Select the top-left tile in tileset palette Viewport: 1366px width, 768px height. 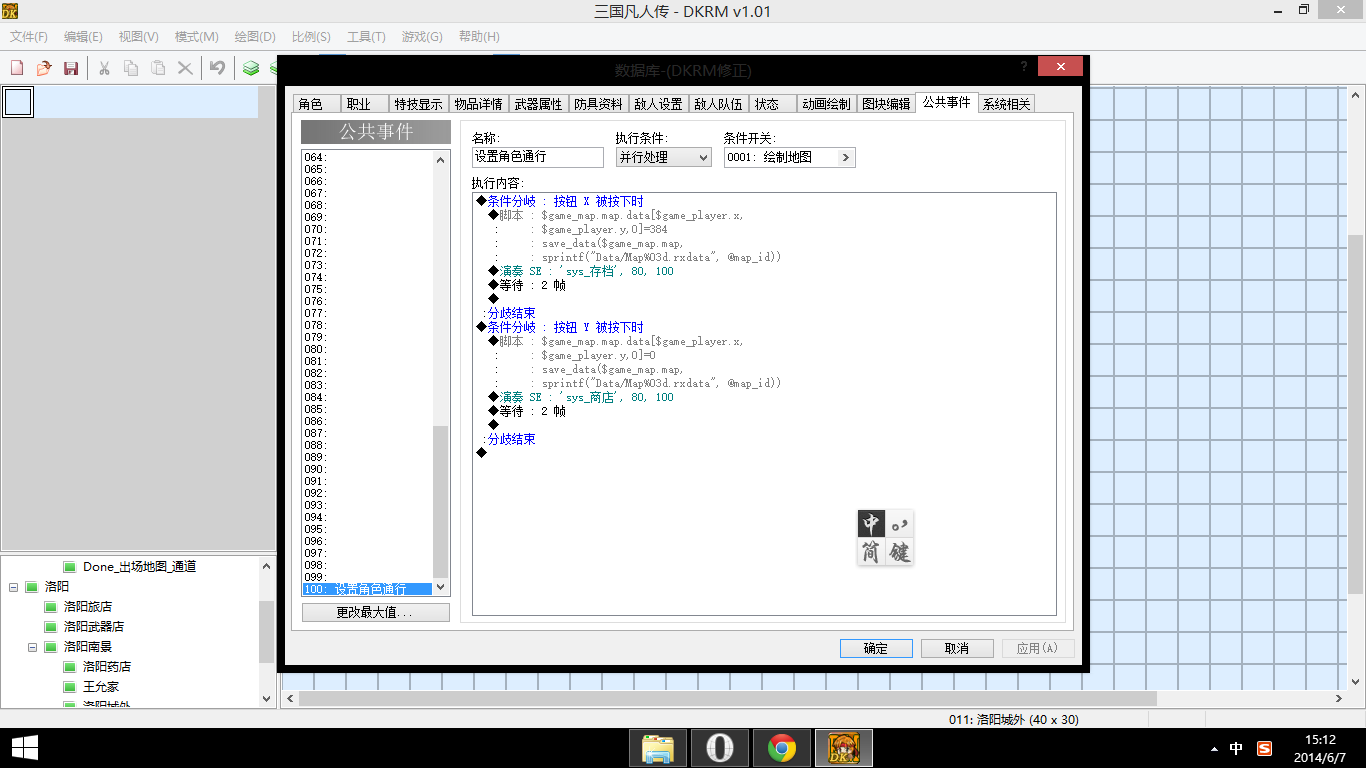pyautogui.click(x=18, y=102)
